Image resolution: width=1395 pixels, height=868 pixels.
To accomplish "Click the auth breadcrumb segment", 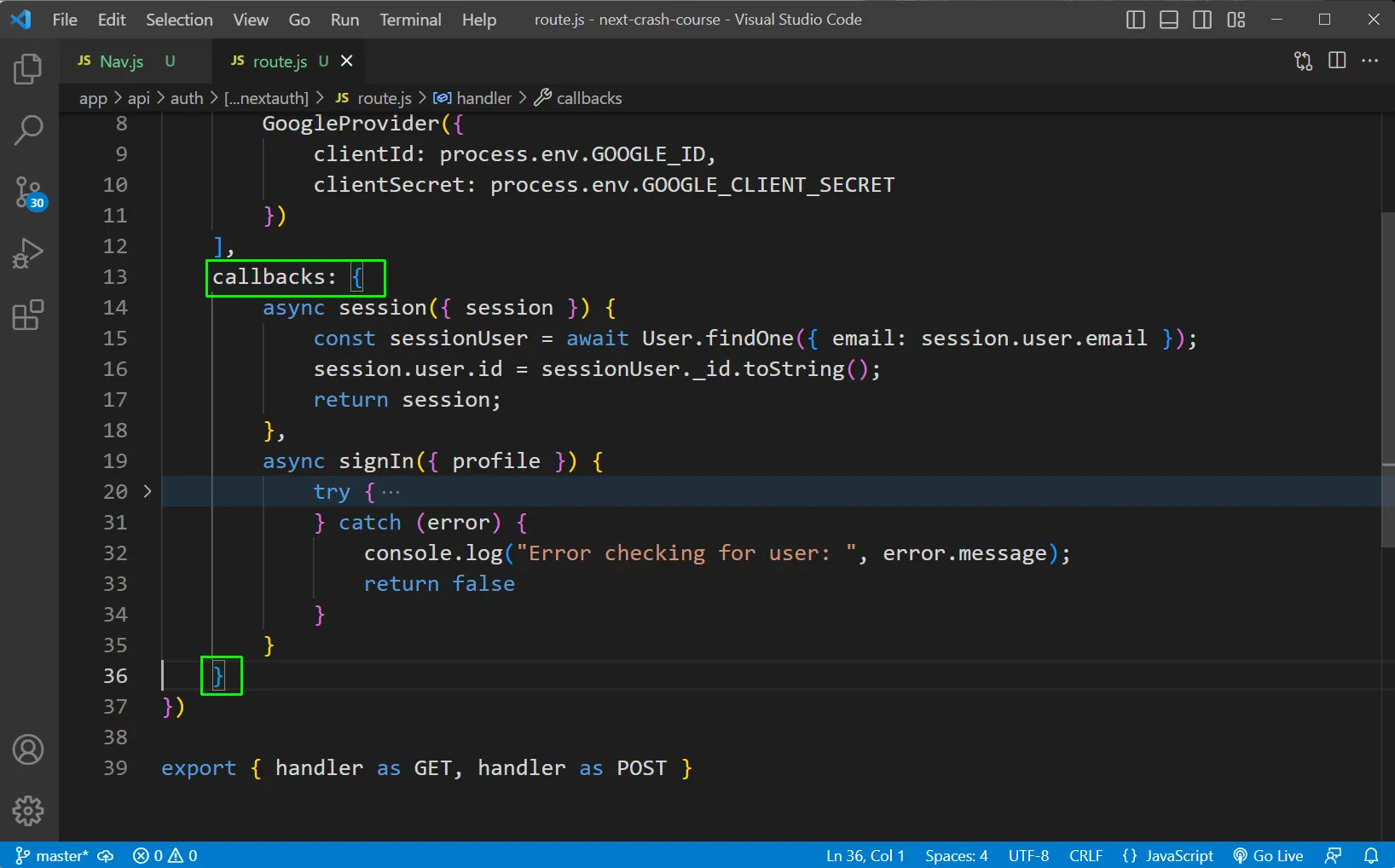I will tap(187, 98).
